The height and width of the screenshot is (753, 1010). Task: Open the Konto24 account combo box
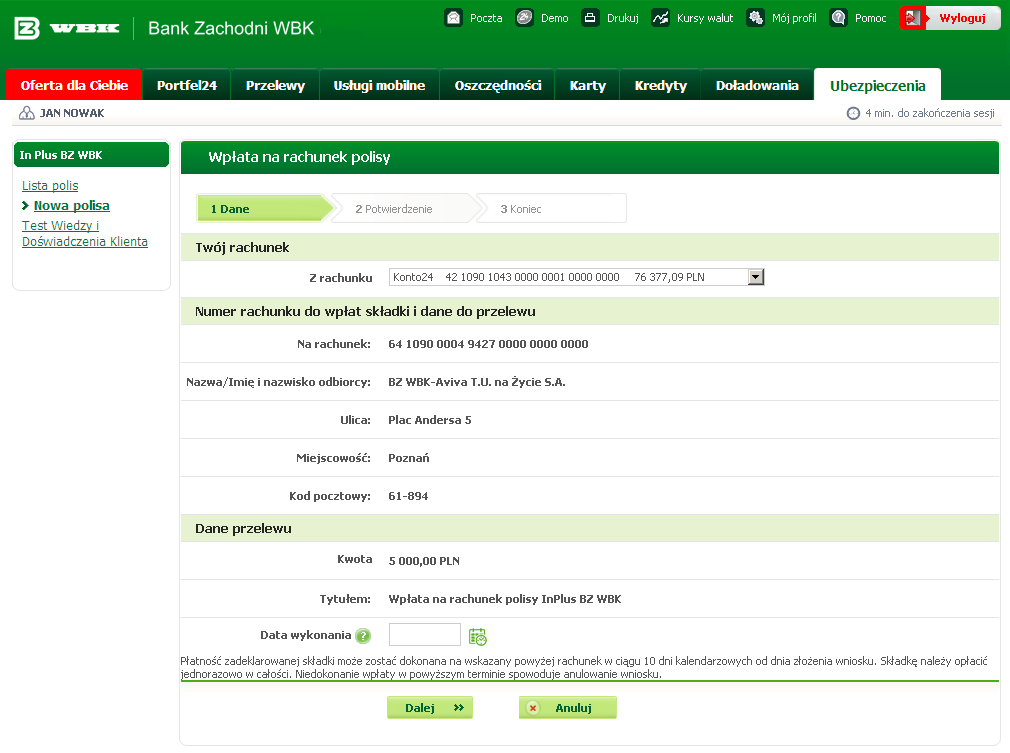576,277
